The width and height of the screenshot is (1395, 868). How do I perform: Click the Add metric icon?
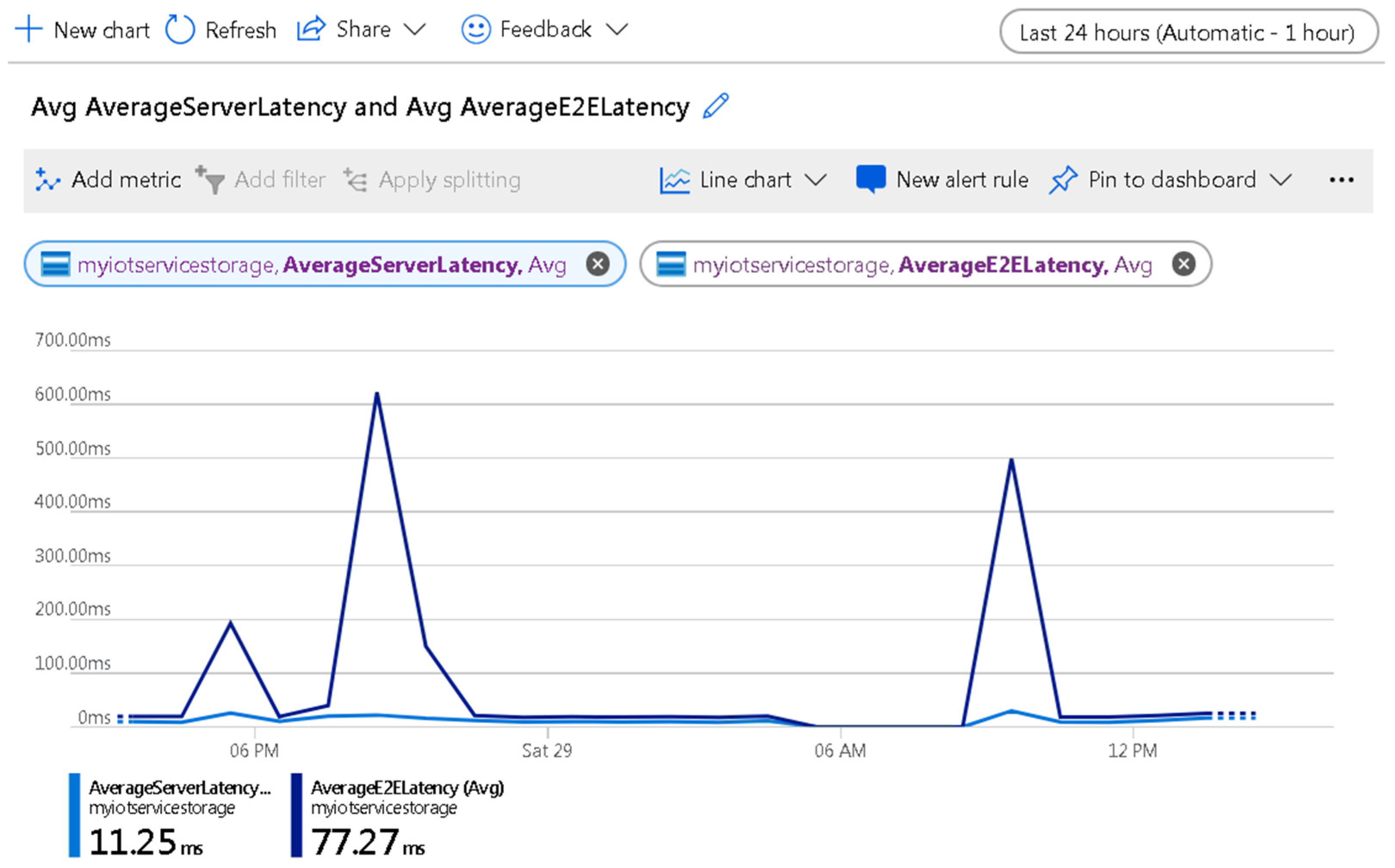[x=47, y=180]
